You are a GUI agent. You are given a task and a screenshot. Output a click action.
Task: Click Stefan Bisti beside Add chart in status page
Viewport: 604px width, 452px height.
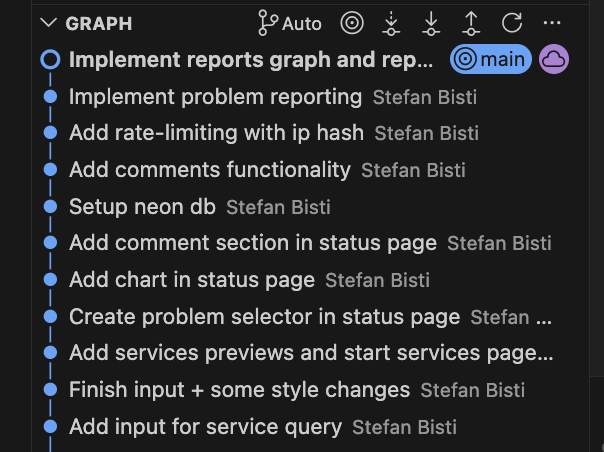point(378,280)
